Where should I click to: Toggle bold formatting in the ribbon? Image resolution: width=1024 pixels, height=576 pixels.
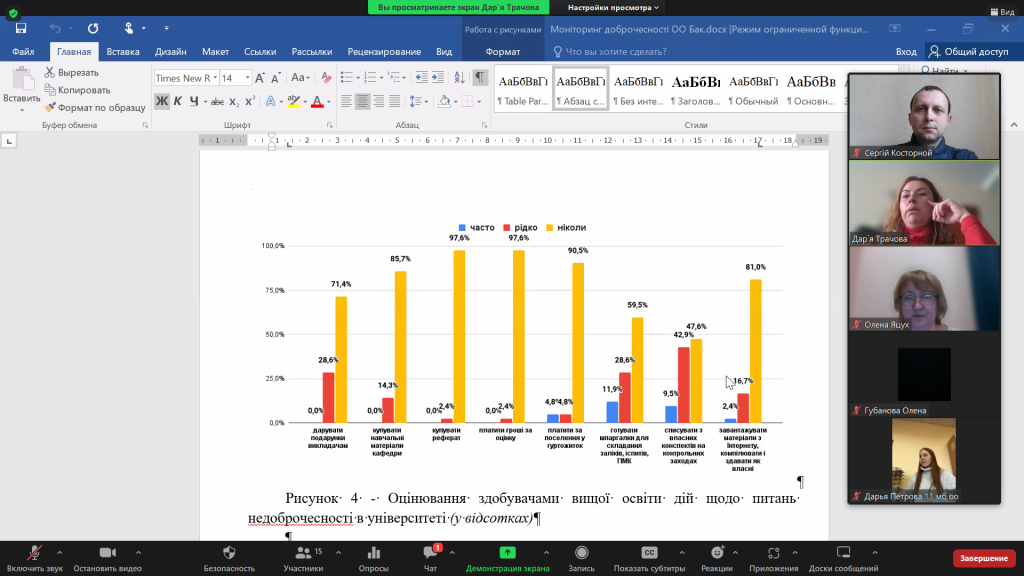[x=162, y=101]
